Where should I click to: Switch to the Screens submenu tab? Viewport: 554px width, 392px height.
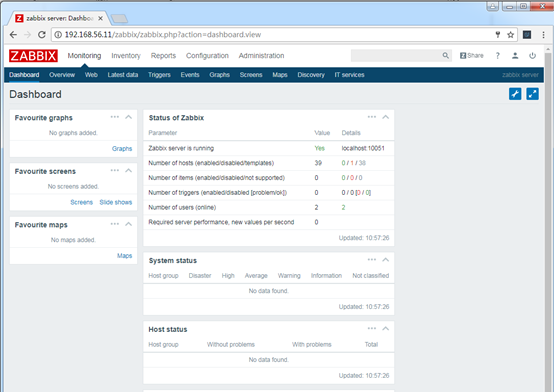pyautogui.click(x=251, y=75)
